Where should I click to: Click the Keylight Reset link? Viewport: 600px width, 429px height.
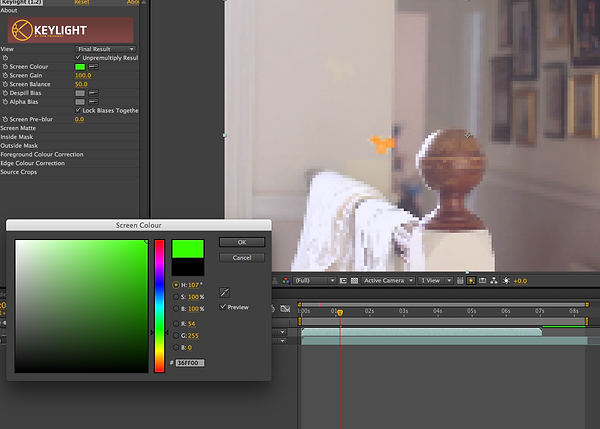(x=82, y=2)
